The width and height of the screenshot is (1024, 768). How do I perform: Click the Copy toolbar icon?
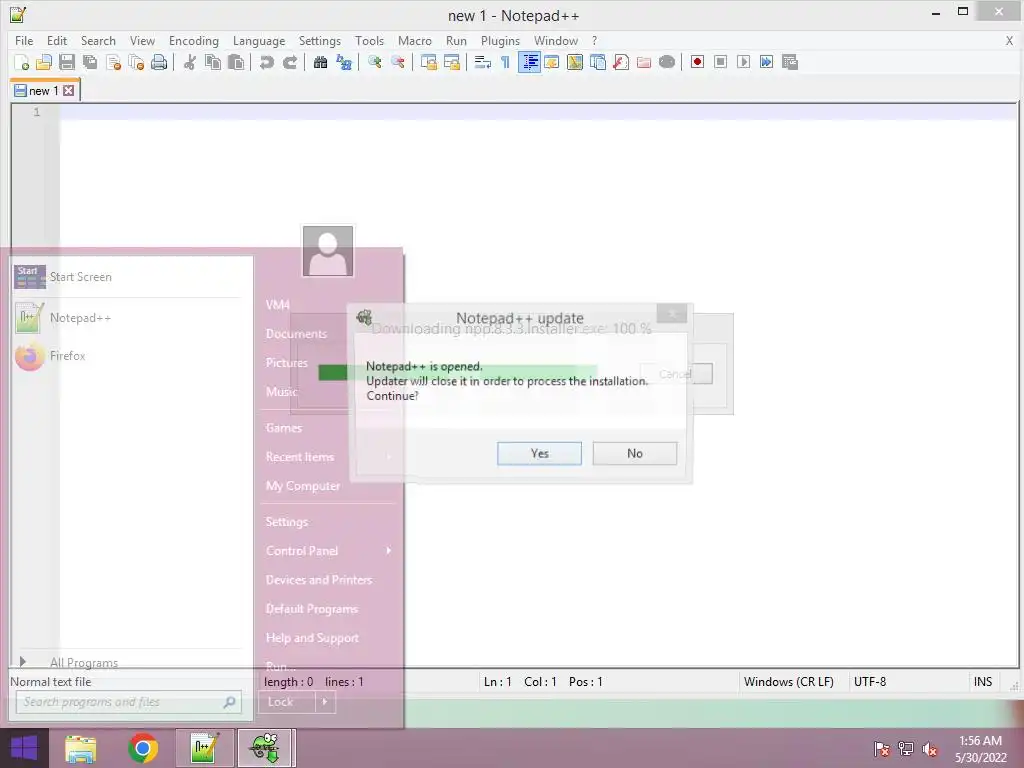click(213, 62)
